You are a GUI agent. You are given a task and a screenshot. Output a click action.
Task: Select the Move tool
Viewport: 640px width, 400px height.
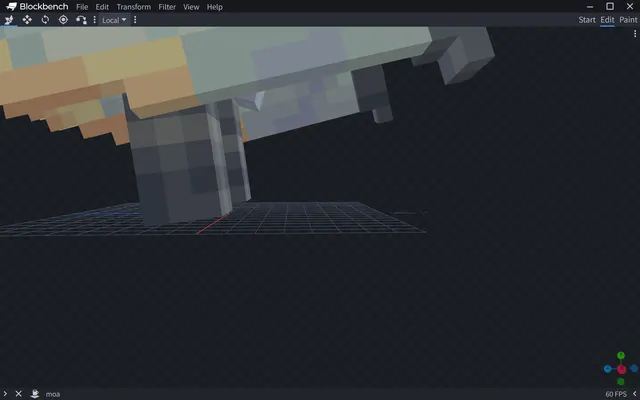27,20
